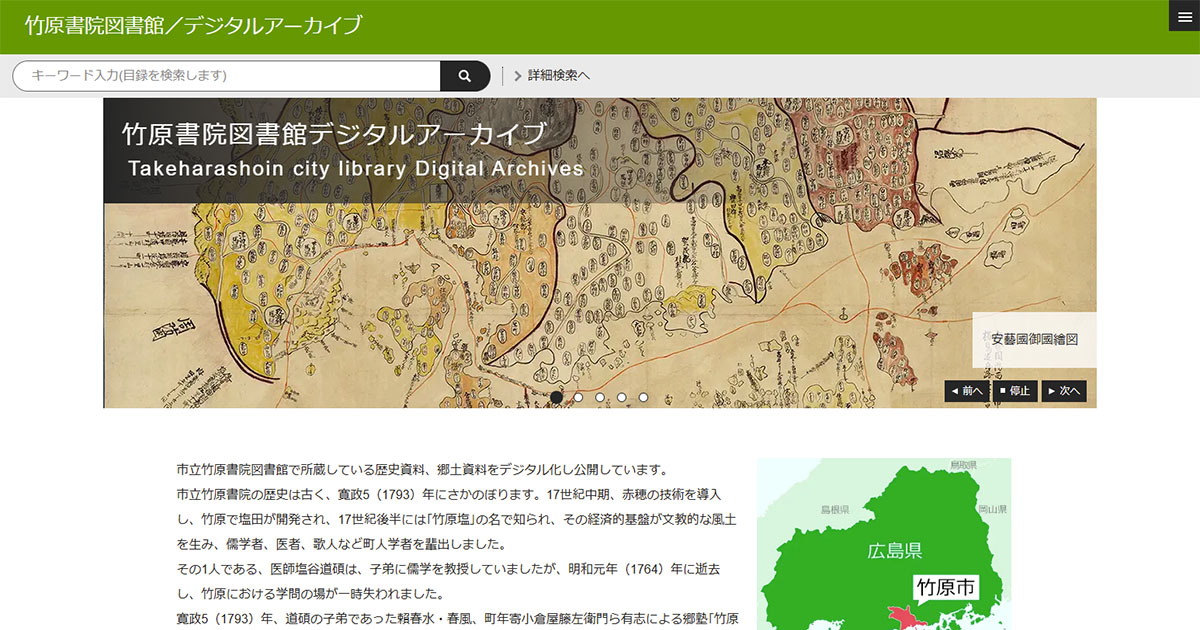Click the 安藝國御國繪図 slide caption
This screenshot has width=1200, height=630.
(x=1034, y=340)
